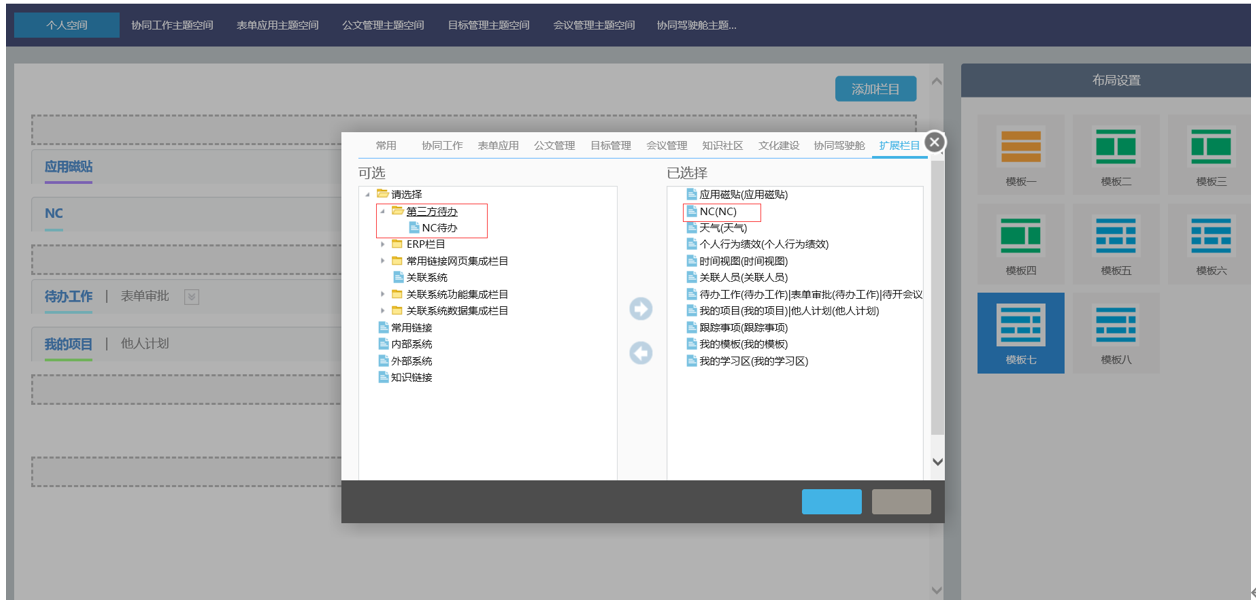Click the 应用磁贴 section heading
The image size is (1256, 613).
coord(68,167)
